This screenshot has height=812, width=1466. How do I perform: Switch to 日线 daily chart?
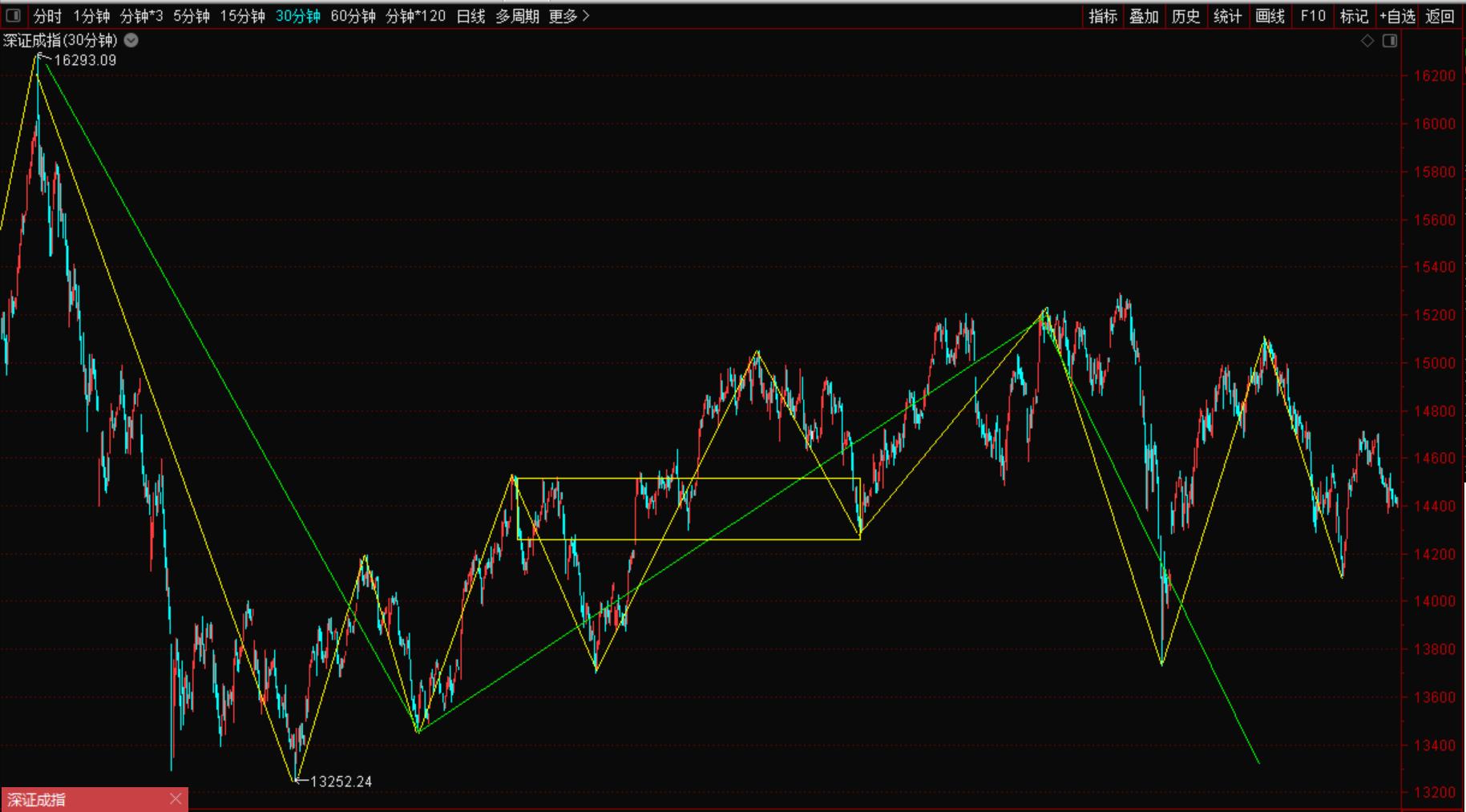tap(471, 16)
